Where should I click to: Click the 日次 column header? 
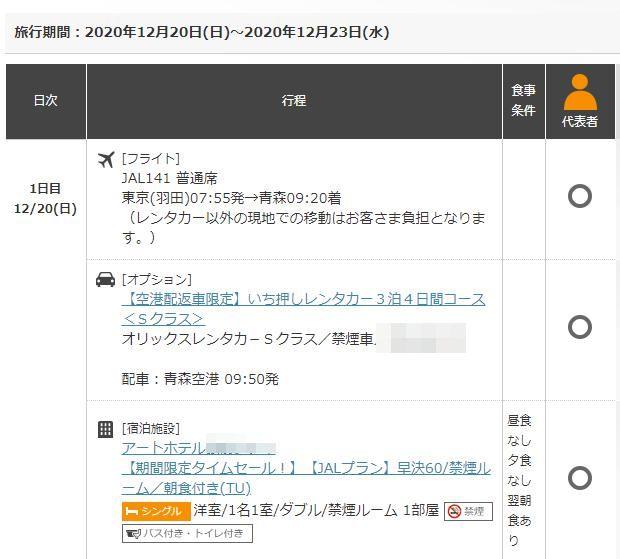click(x=46, y=101)
